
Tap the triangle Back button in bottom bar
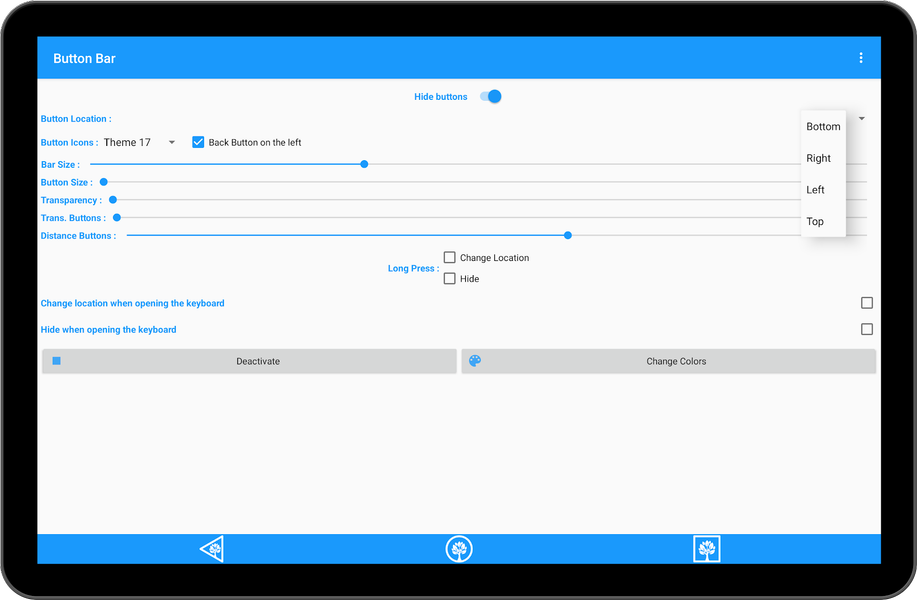(212, 549)
